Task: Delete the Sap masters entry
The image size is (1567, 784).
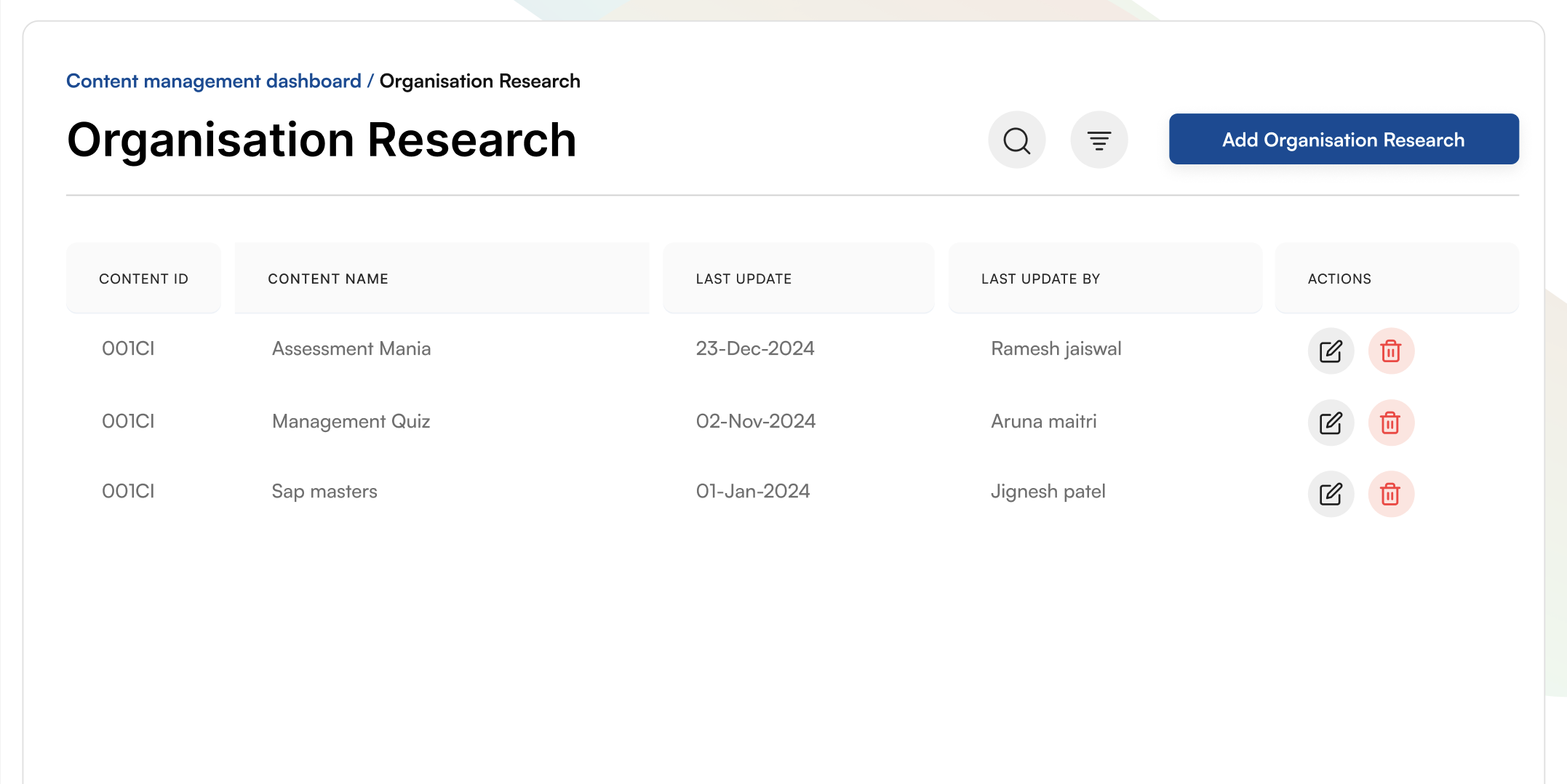Action: point(1390,494)
